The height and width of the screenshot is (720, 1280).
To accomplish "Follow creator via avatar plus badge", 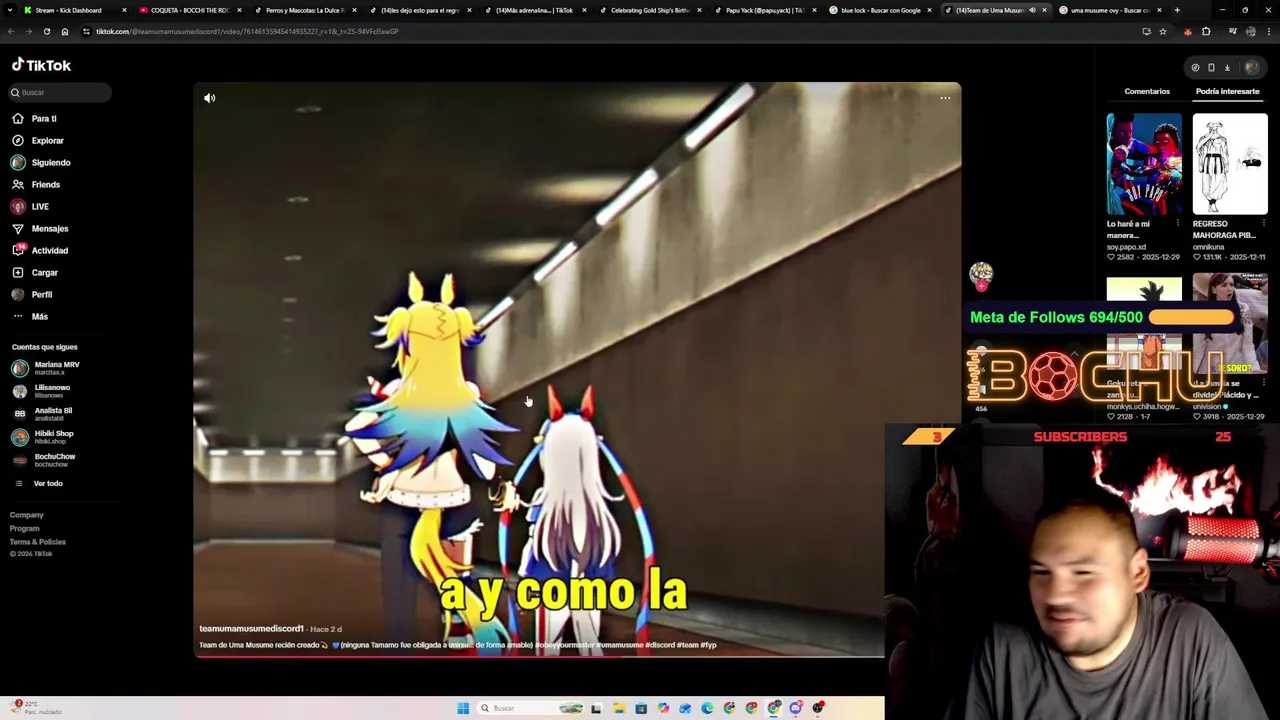I will [x=981, y=286].
